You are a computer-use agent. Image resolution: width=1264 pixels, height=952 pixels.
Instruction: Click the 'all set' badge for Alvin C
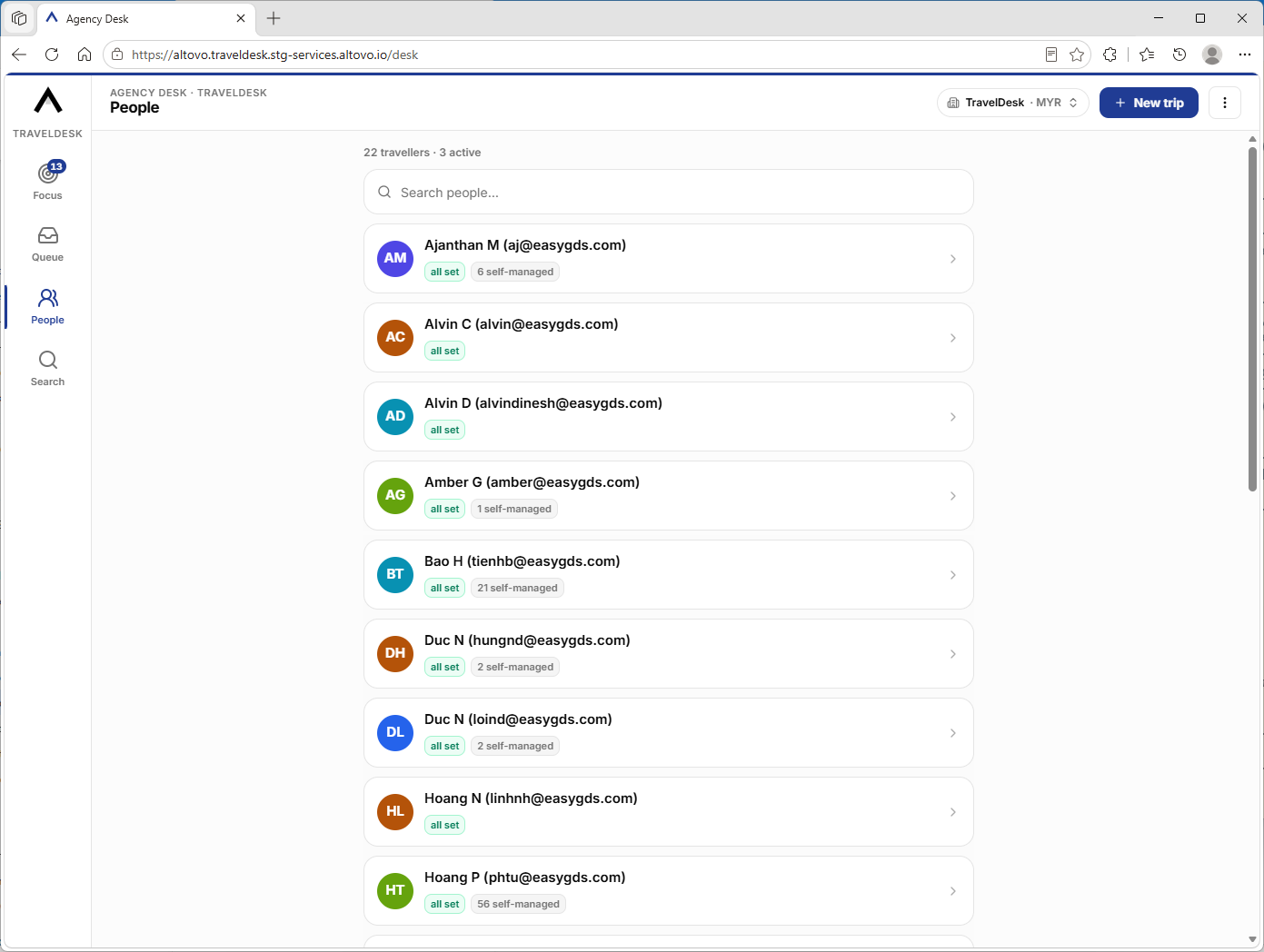click(x=445, y=351)
